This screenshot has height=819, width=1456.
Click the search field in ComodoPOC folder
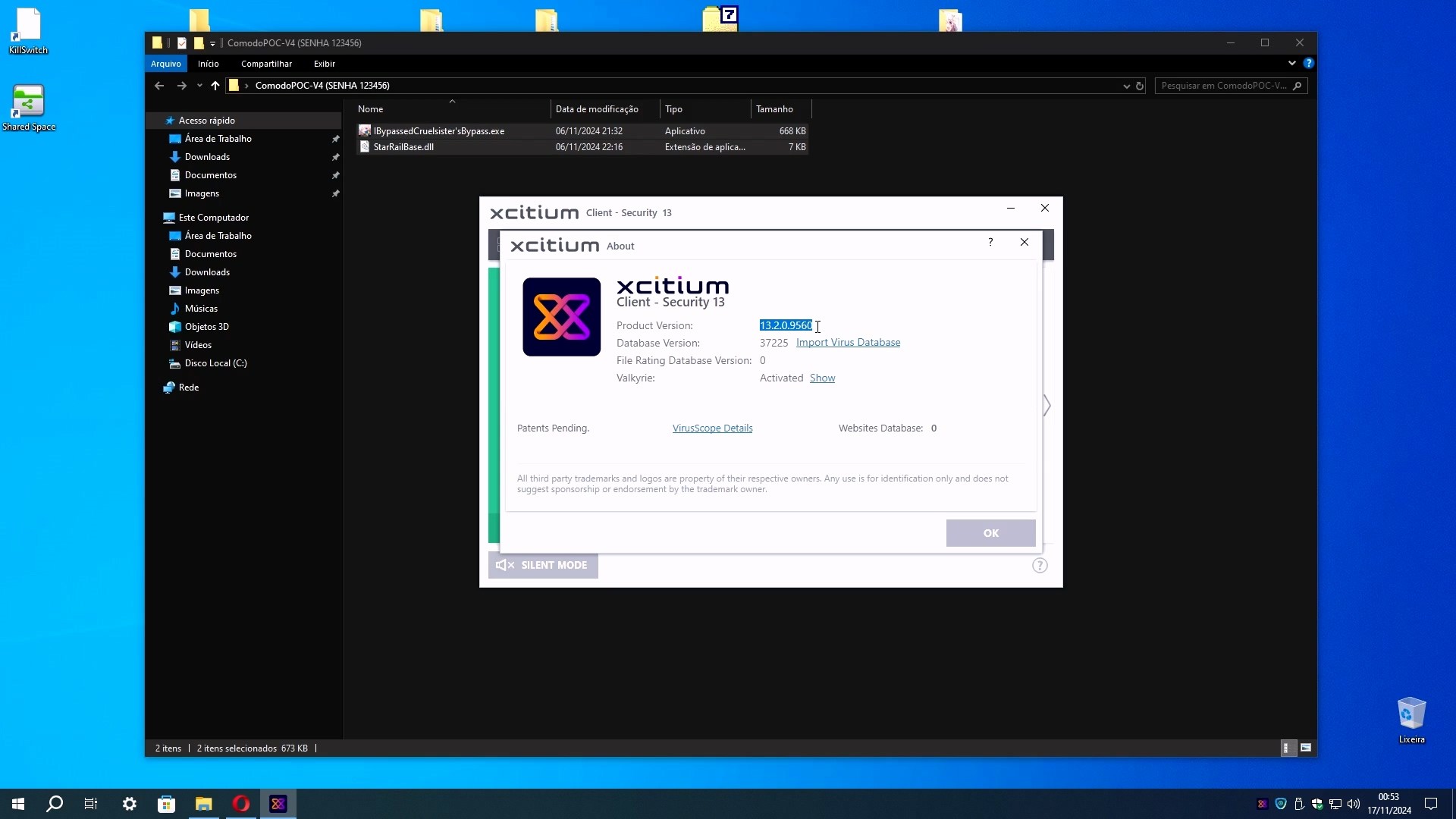coord(1223,86)
